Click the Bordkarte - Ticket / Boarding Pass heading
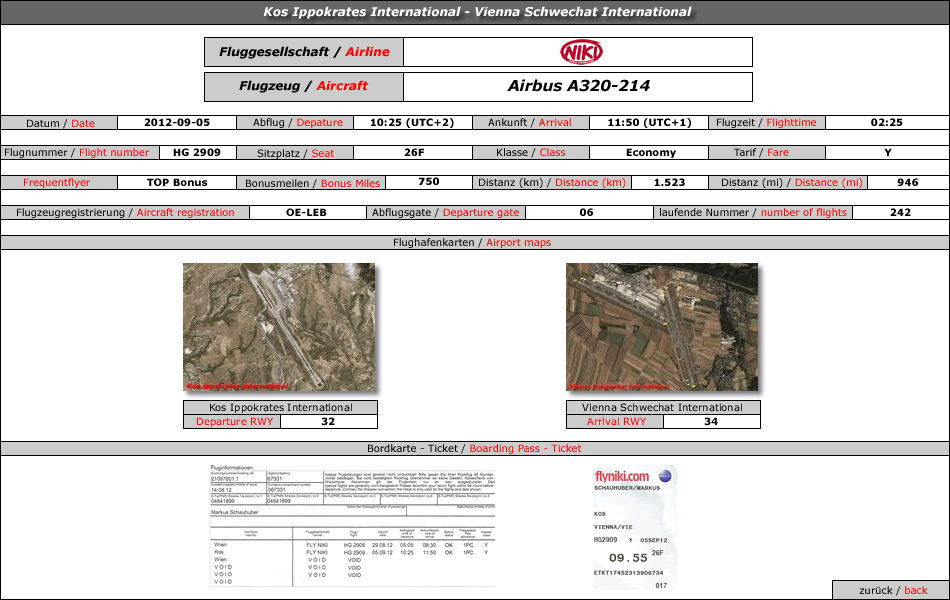Viewport: 950px width, 600px height. [x=475, y=448]
